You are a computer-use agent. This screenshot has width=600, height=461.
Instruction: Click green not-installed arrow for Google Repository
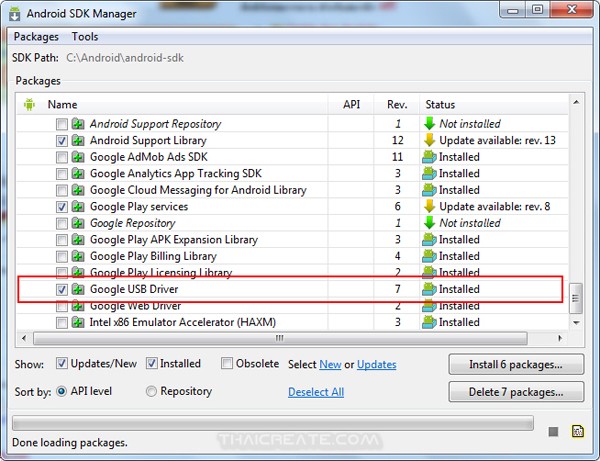click(429, 223)
